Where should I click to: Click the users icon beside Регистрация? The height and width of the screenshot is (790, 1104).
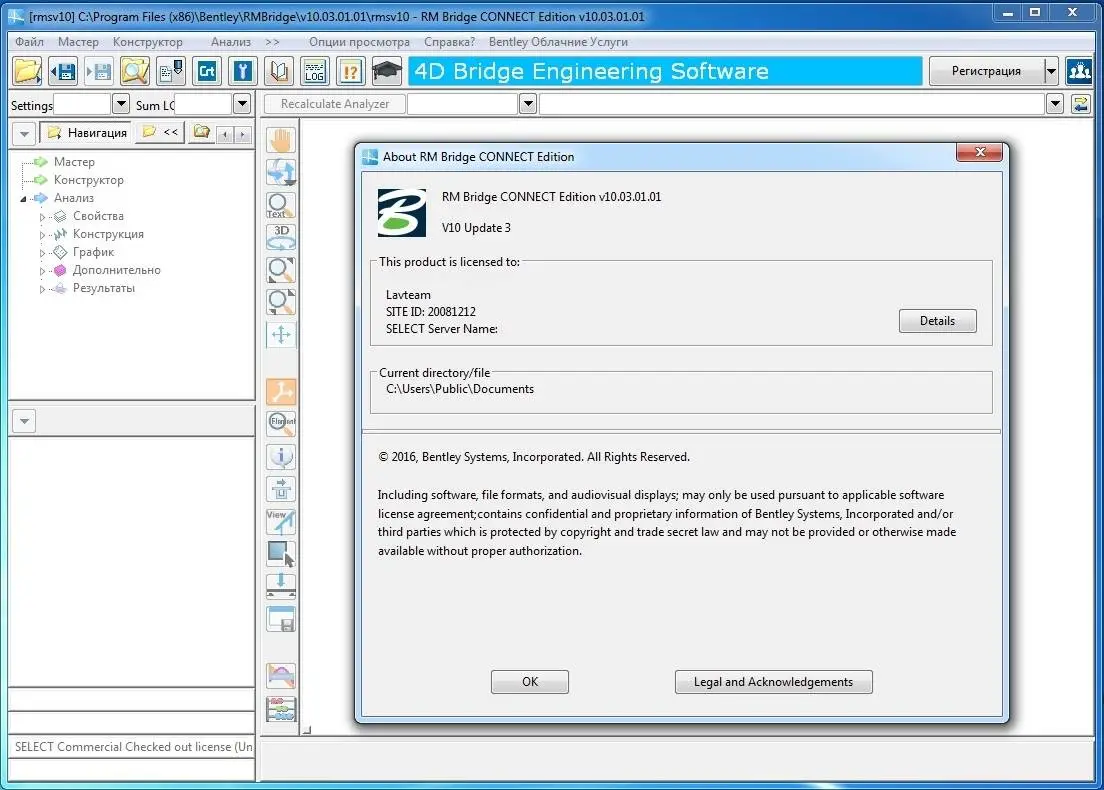tap(1079, 71)
